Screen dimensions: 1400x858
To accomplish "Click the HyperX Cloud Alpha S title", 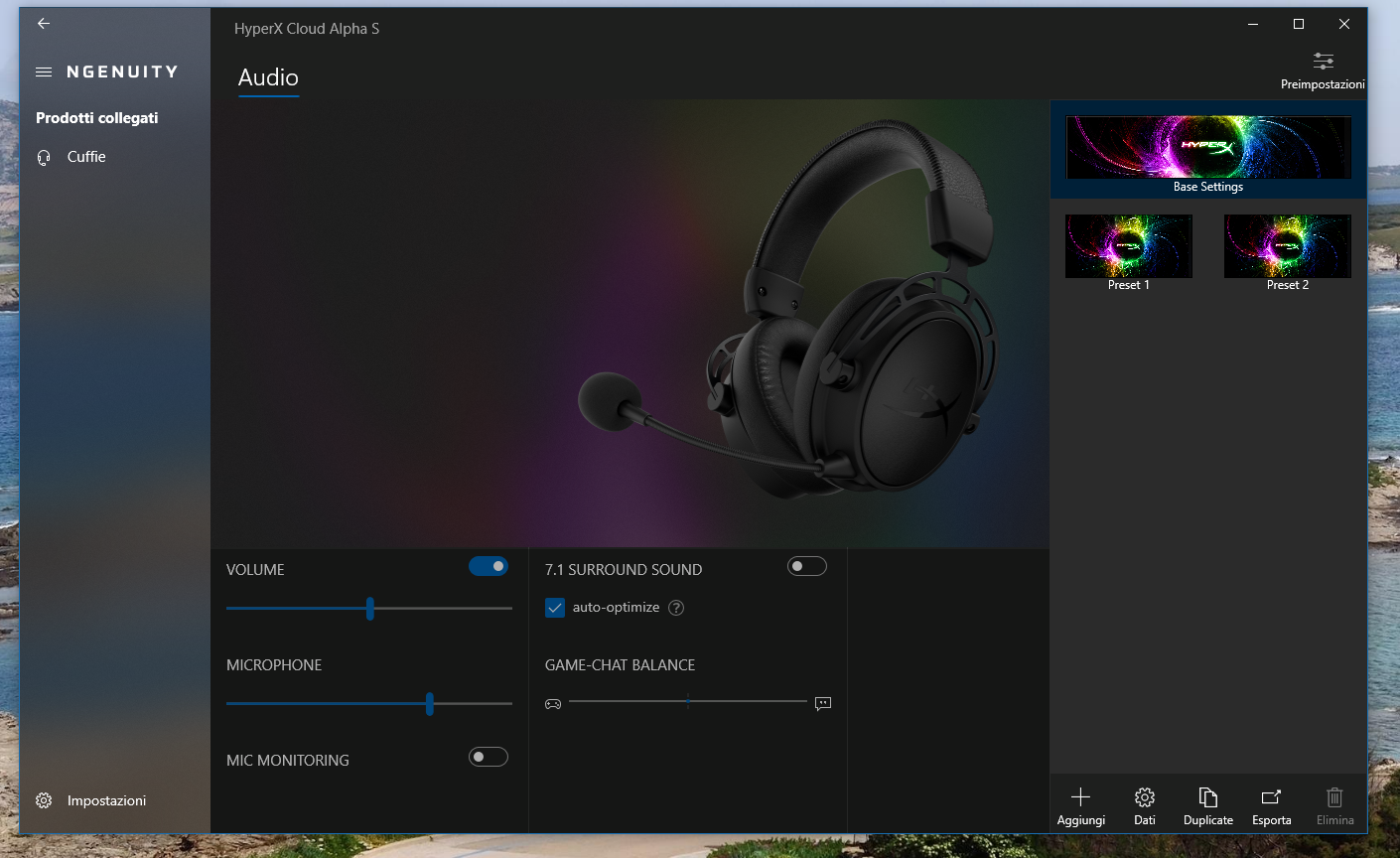I will 307,29.
